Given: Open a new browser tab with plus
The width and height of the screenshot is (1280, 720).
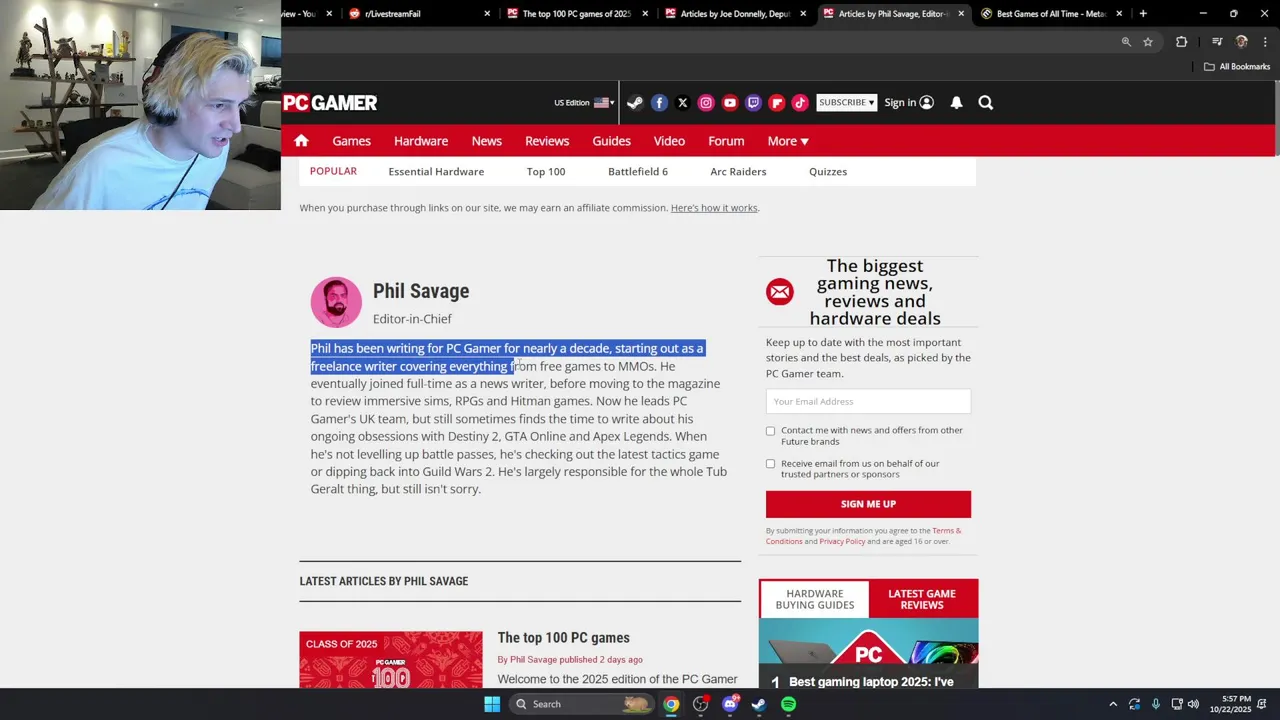Looking at the screenshot, I should pyautogui.click(x=1143, y=14).
